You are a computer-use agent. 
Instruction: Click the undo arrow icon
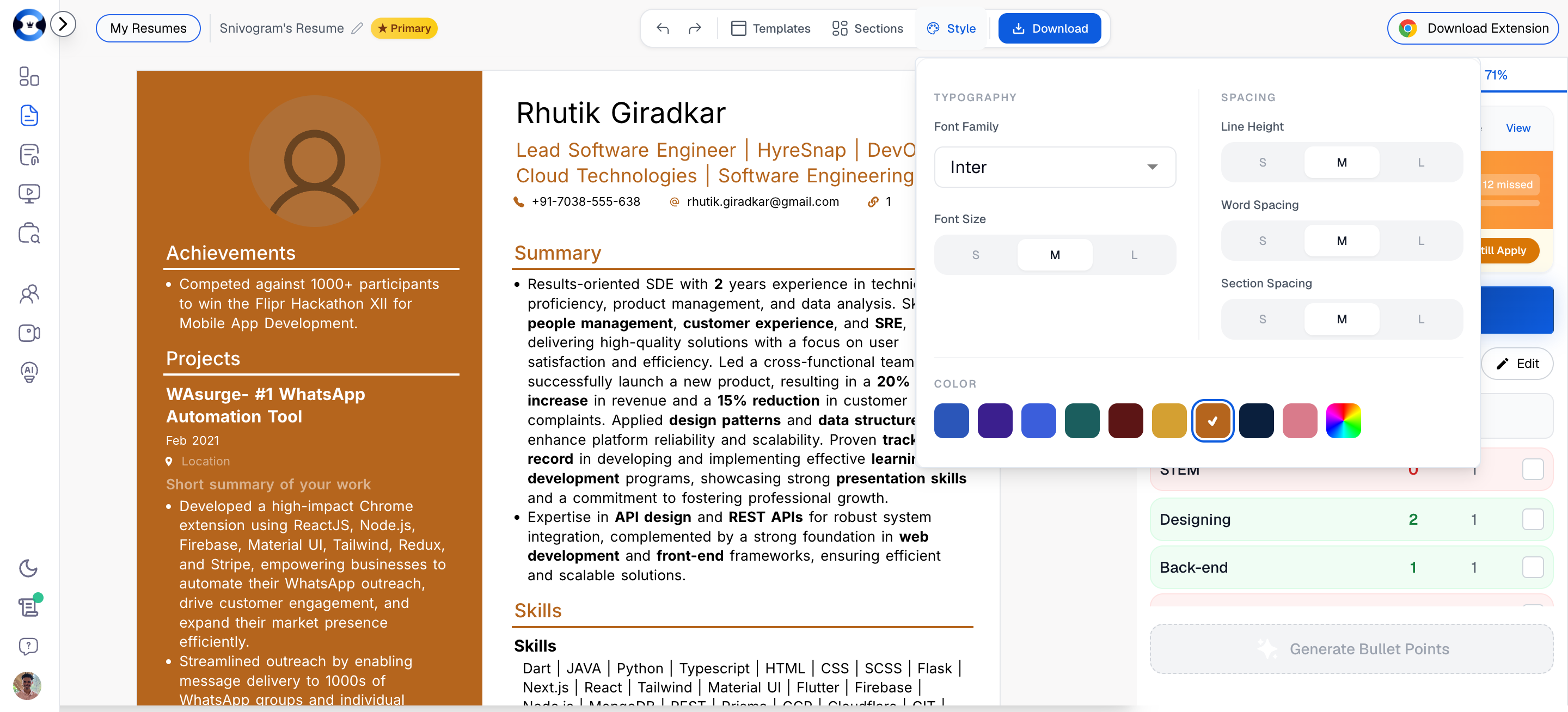663,28
